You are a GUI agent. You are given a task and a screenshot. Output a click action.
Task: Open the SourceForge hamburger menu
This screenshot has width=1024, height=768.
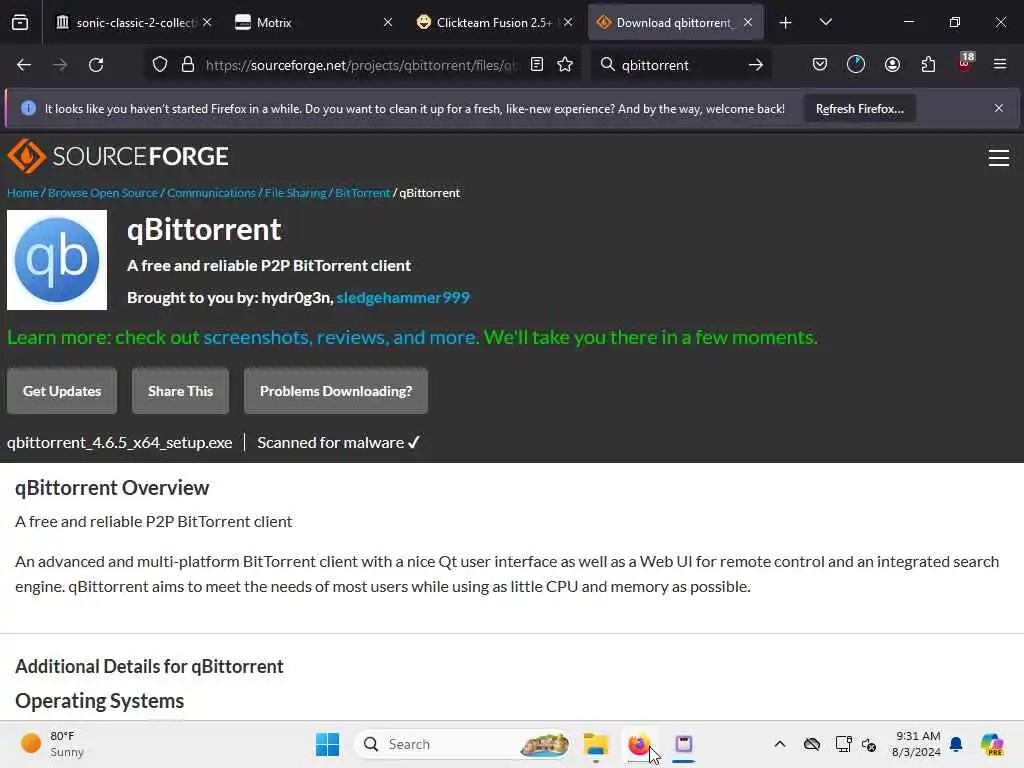[999, 158]
